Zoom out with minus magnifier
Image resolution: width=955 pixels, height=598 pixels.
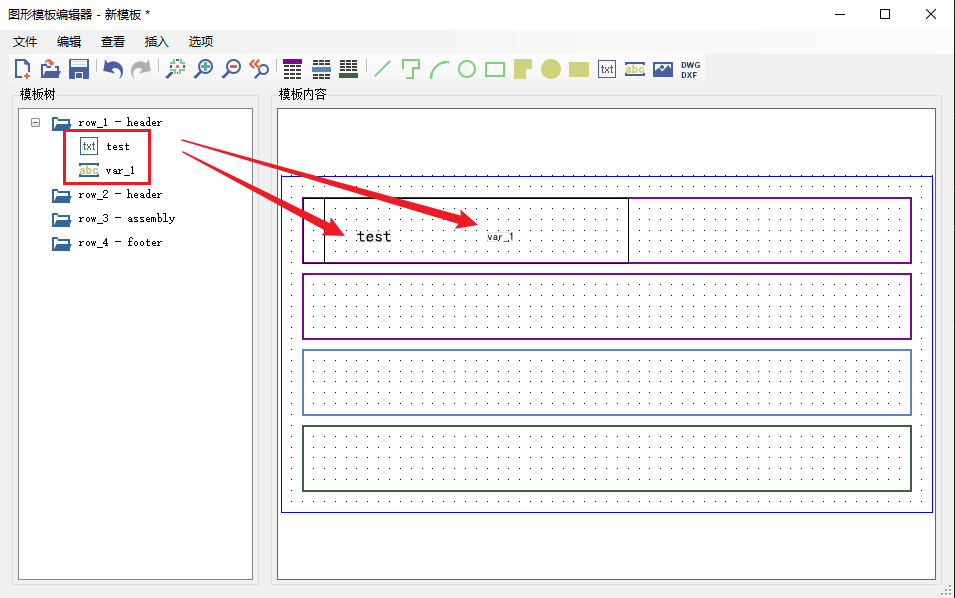click(x=231, y=69)
